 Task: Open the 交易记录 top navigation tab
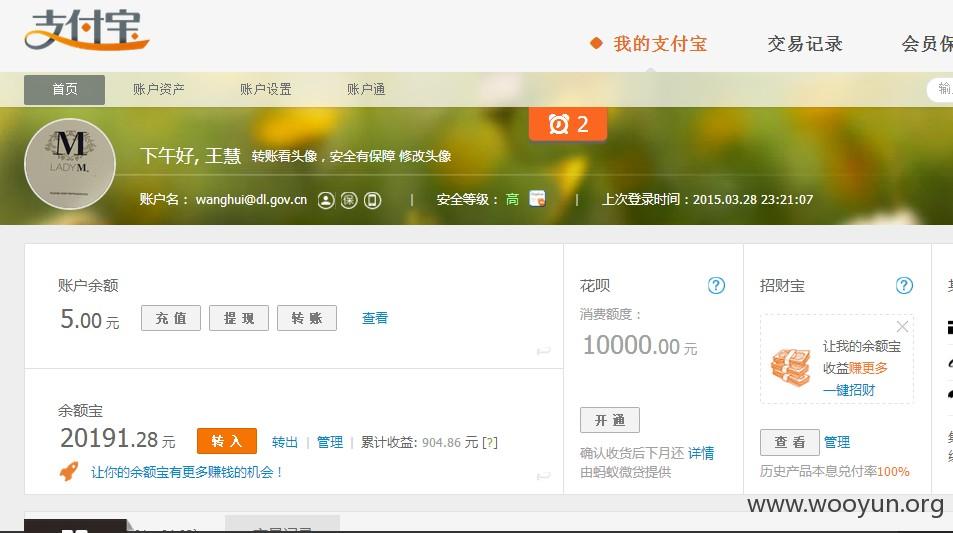pos(805,44)
